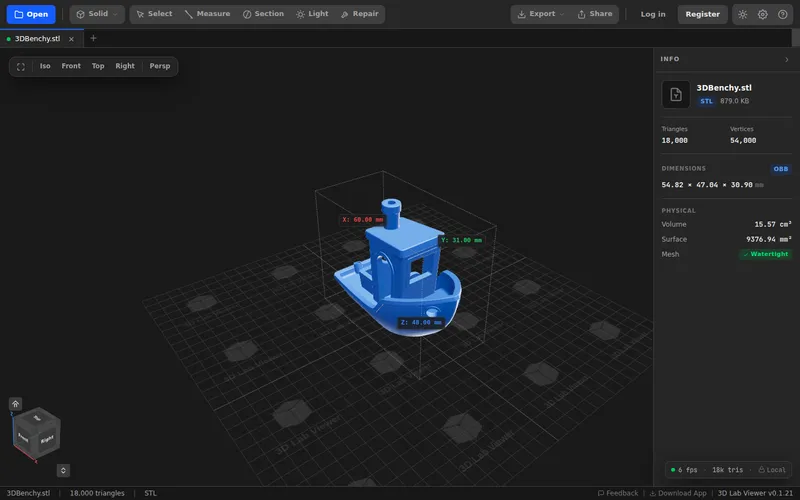Click the Register button
The width and height of the screenshot is (800, 500).
pos(703,14)
